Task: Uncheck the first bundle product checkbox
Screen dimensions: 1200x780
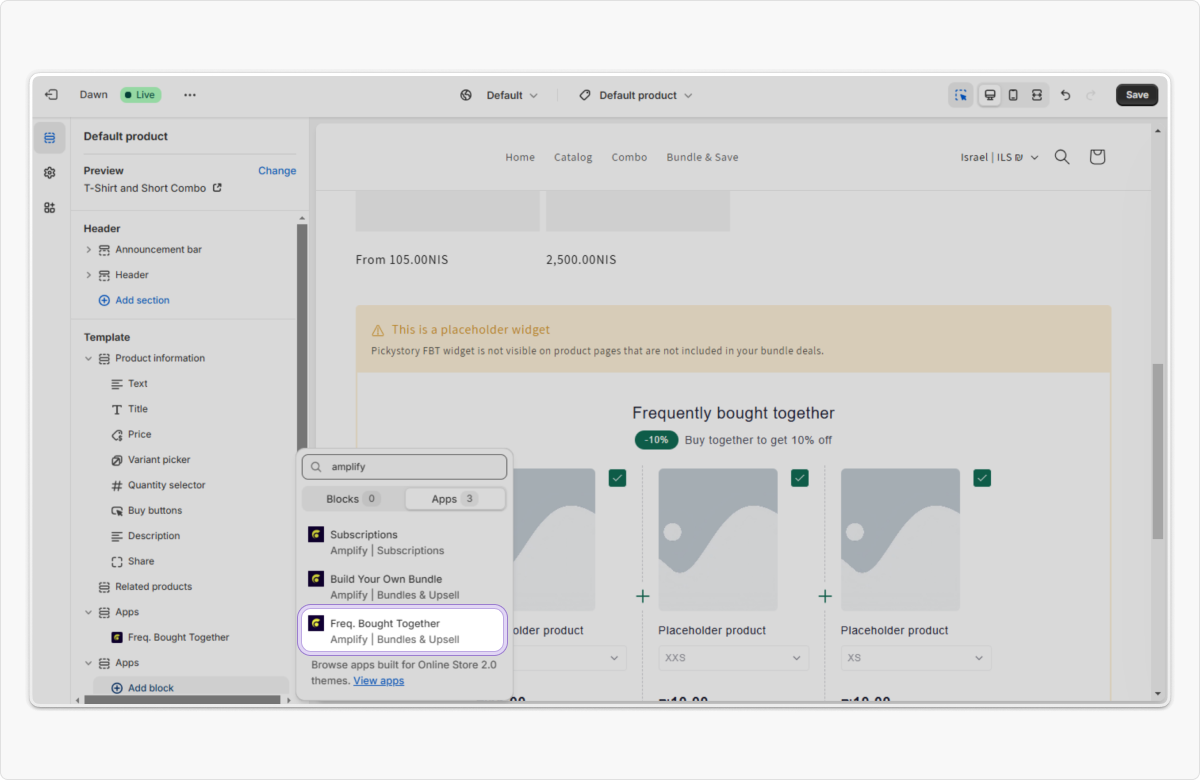Action: click(617, 478)
